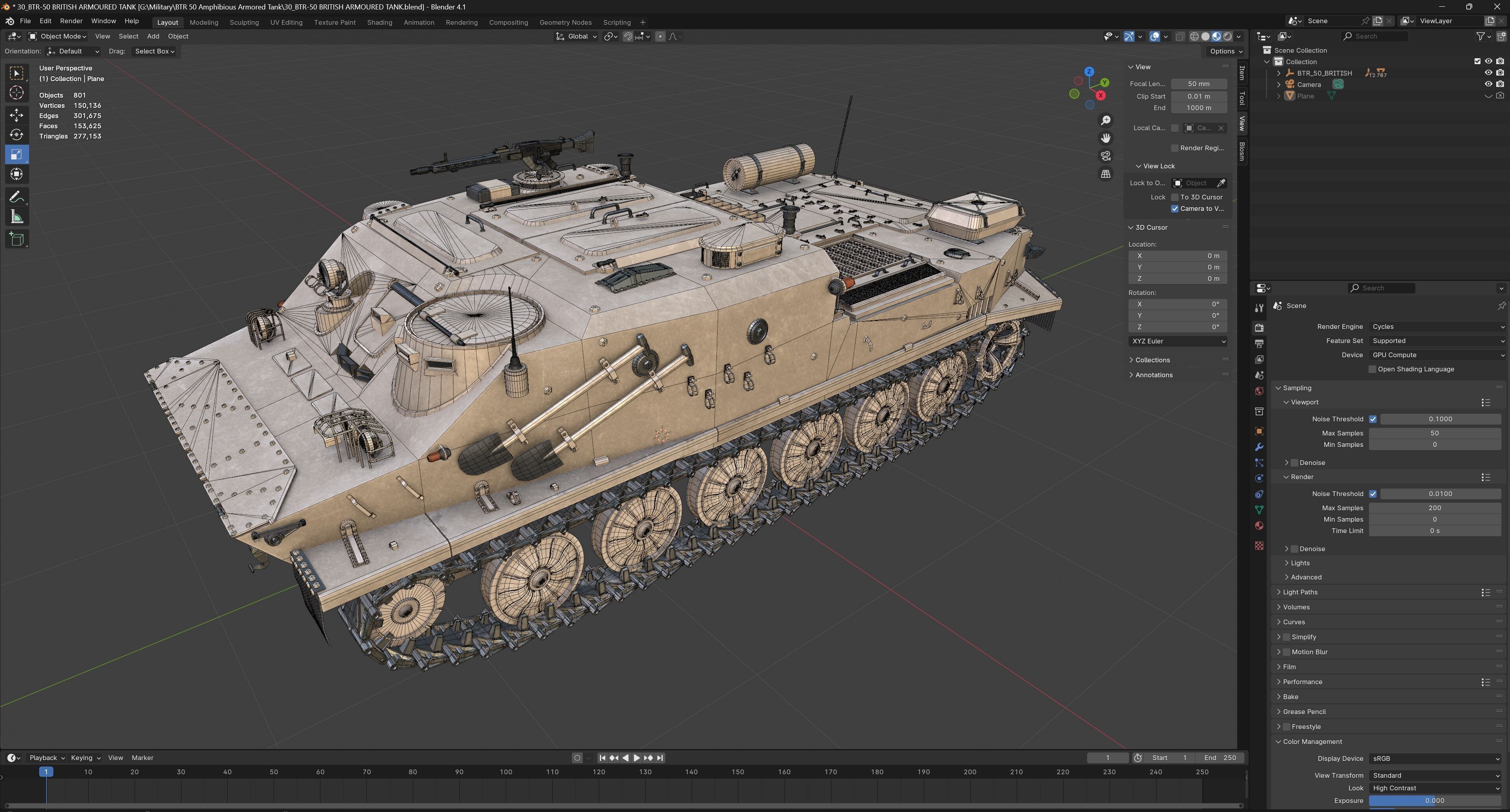Select the Measure tool

tap(17, 217)
